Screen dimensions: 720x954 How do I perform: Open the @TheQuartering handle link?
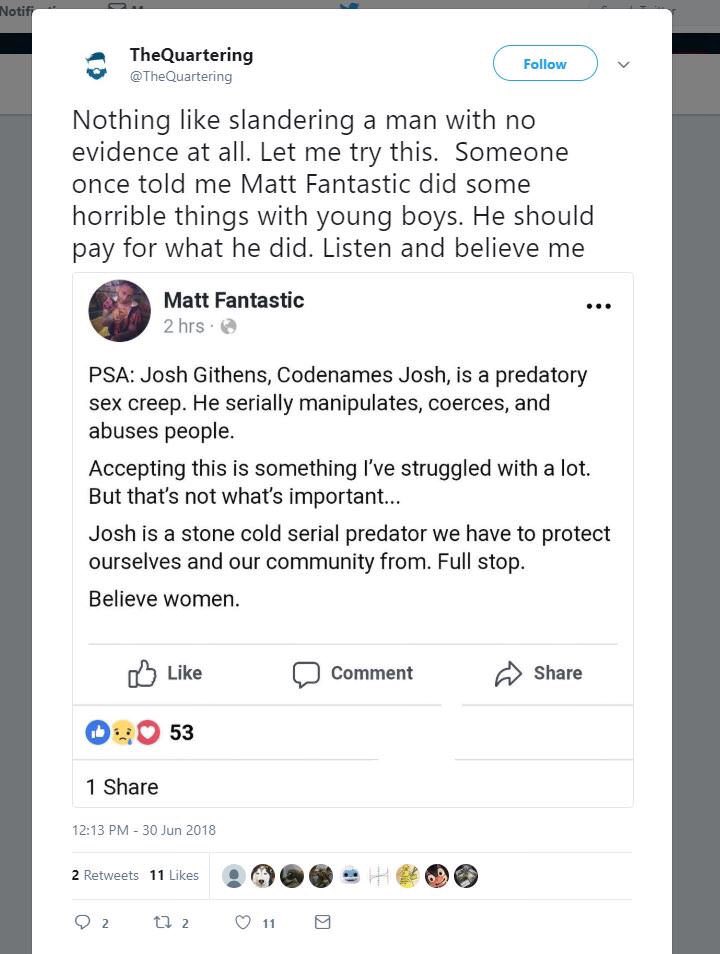pos(181,77)
